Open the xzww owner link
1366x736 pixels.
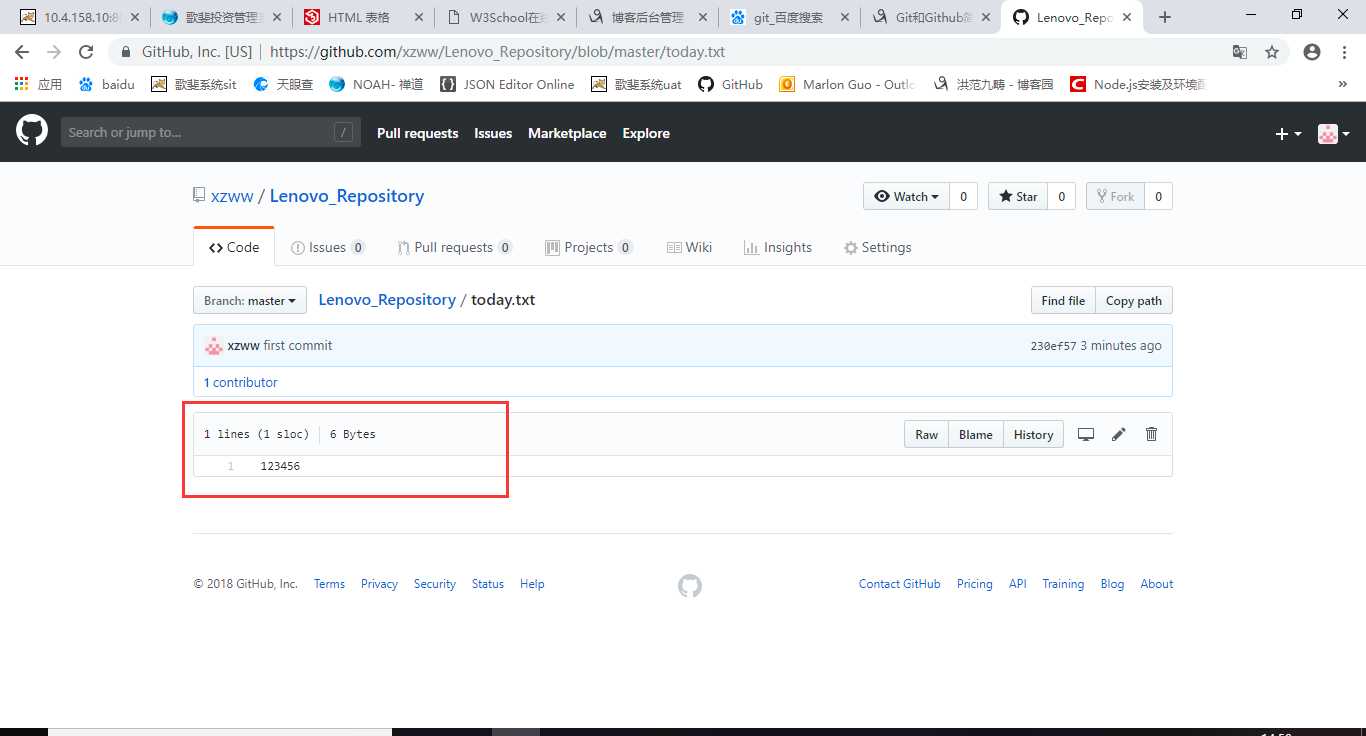coord(232,196)
